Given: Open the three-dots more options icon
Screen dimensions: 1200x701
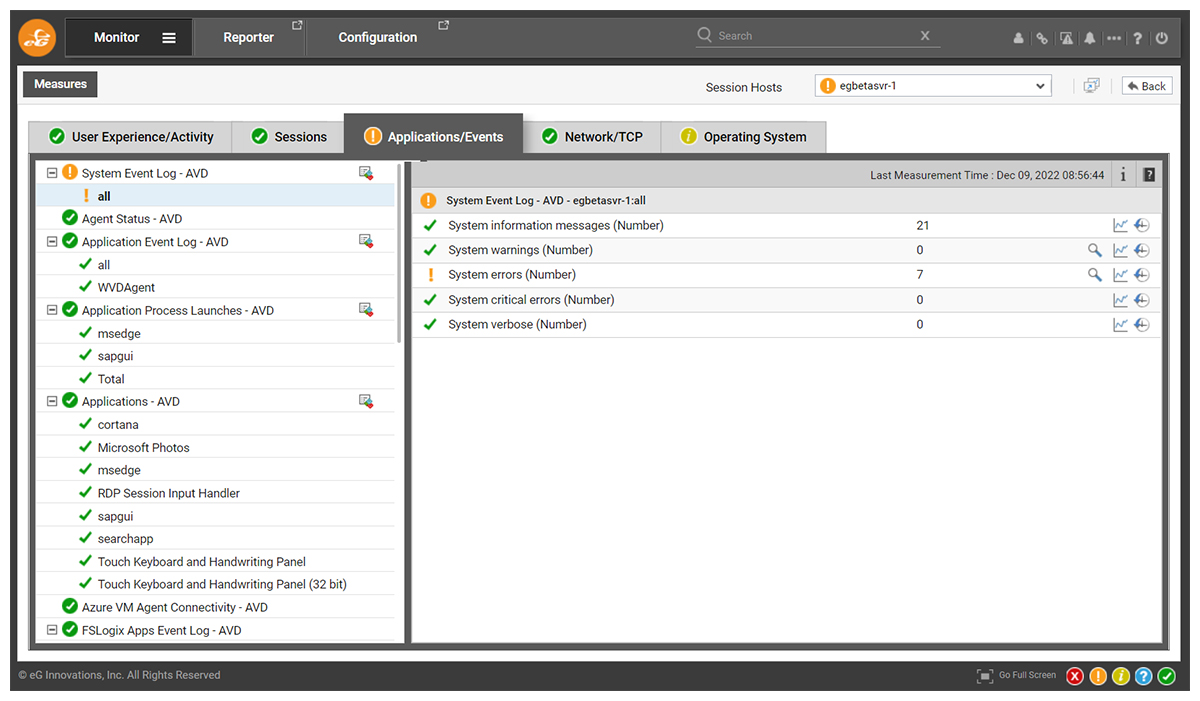Looking at the screenshot, I should pos(1114,38).
